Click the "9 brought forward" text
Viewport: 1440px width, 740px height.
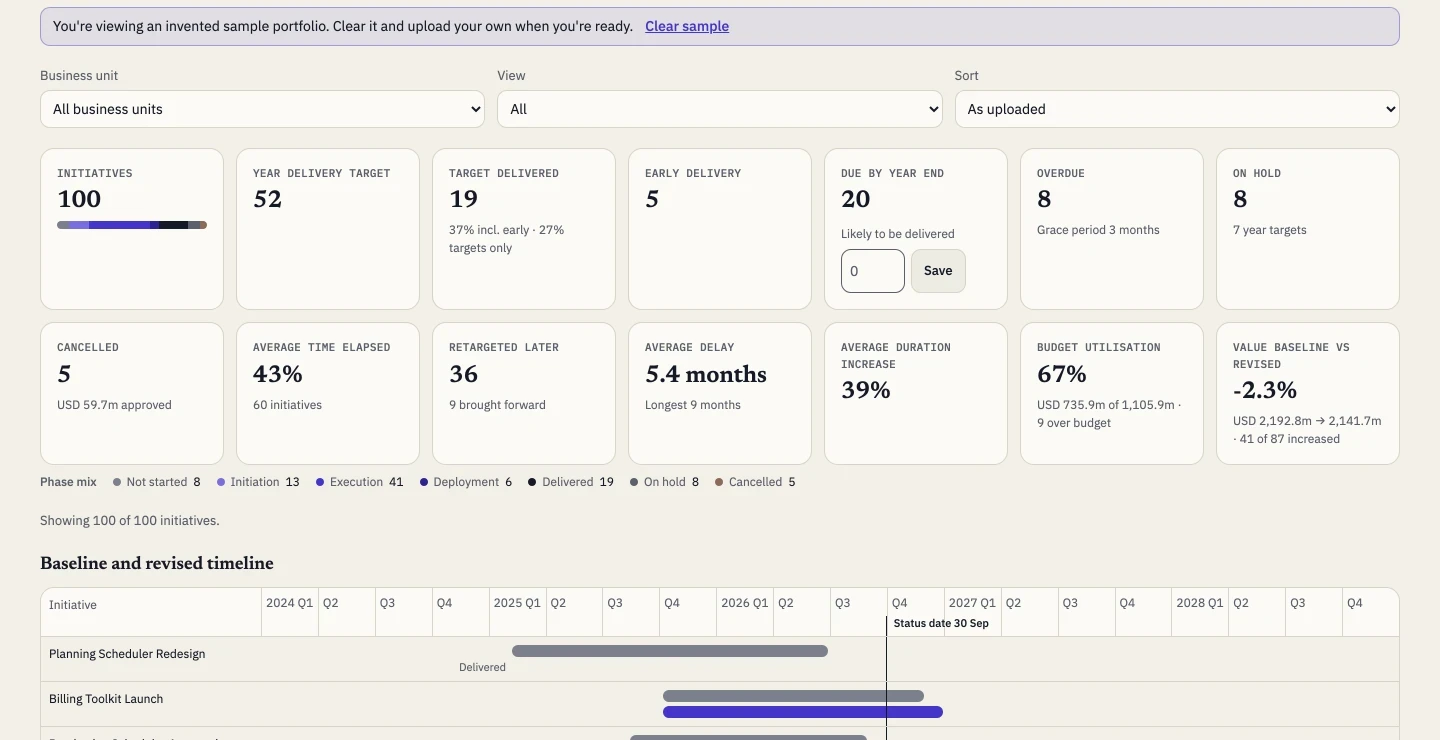click(x=497, y=405)
